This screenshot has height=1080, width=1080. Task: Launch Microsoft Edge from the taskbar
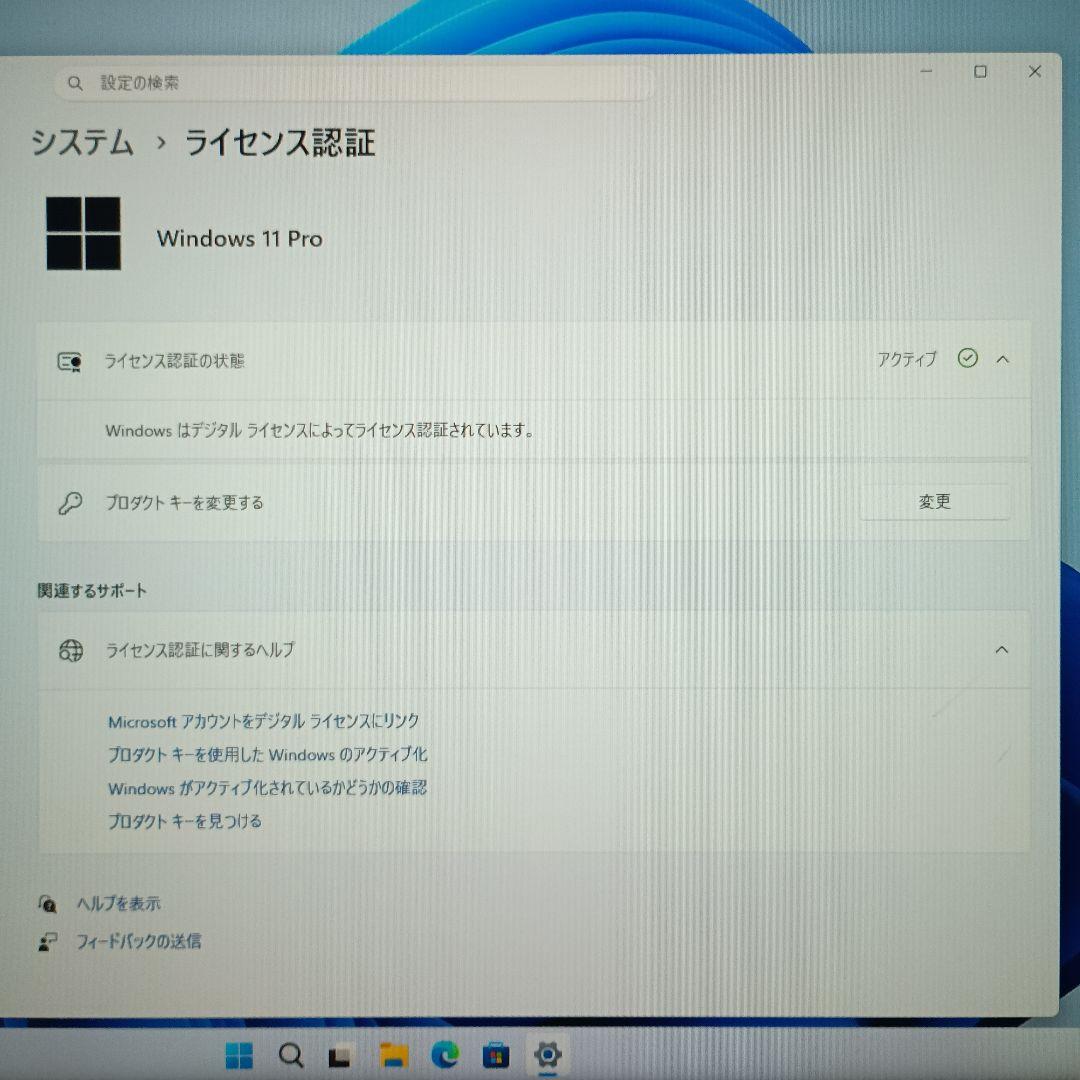pos(445,1055)
